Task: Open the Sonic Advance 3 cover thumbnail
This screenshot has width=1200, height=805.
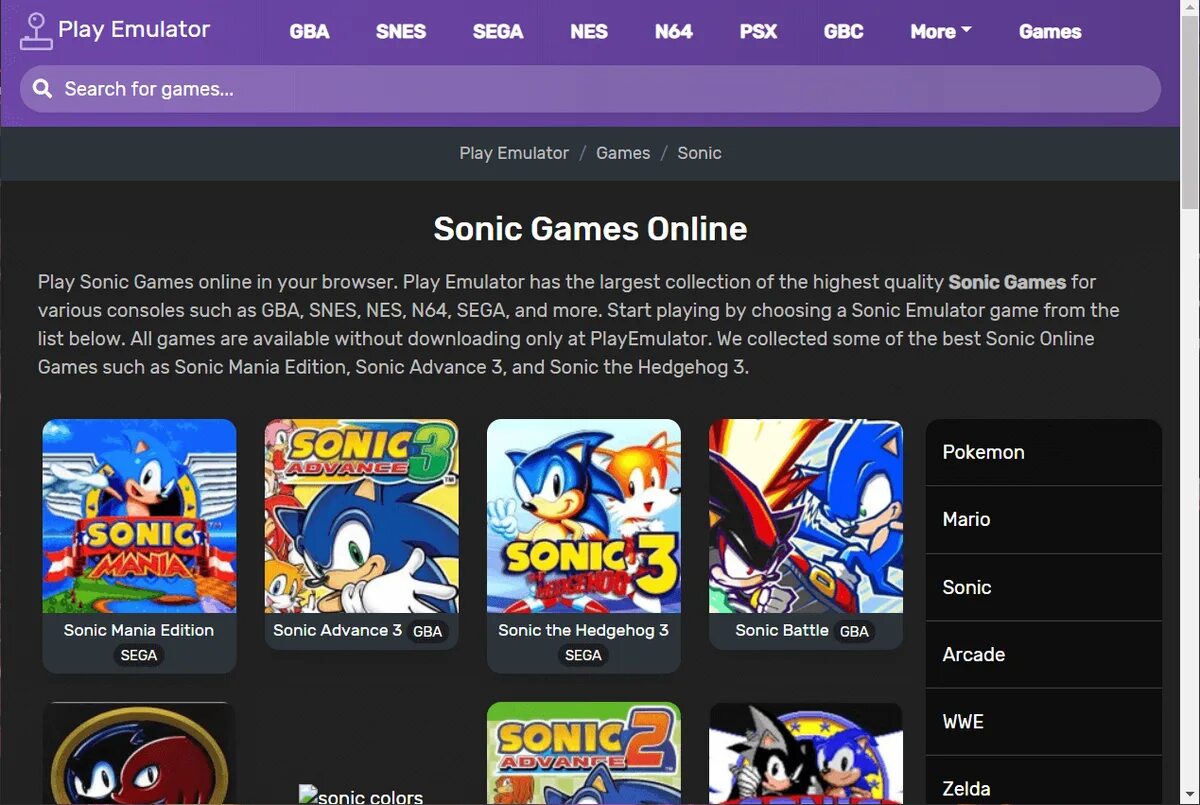Action: click(361, 516)
